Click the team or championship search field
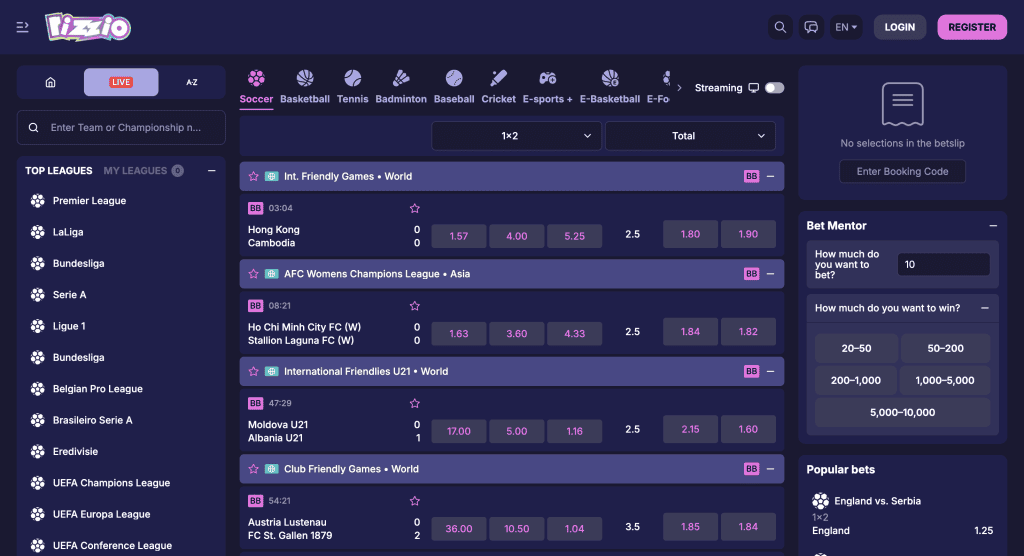This screenshot has width=1024, height=556. pyautogui.click(x=125, y=128)
